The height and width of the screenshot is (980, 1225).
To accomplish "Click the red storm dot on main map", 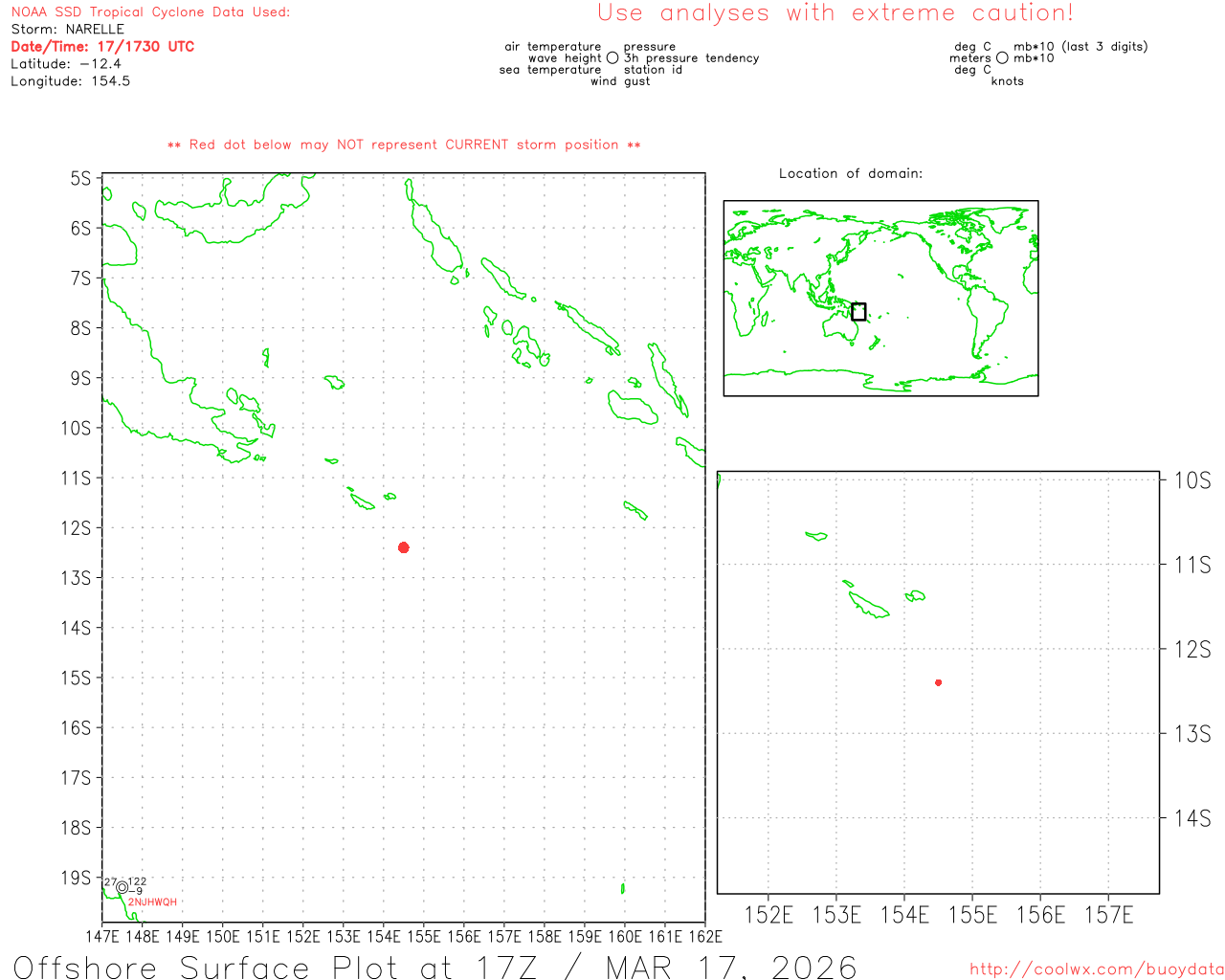I will pyautogui.click(x=404, y=547).
